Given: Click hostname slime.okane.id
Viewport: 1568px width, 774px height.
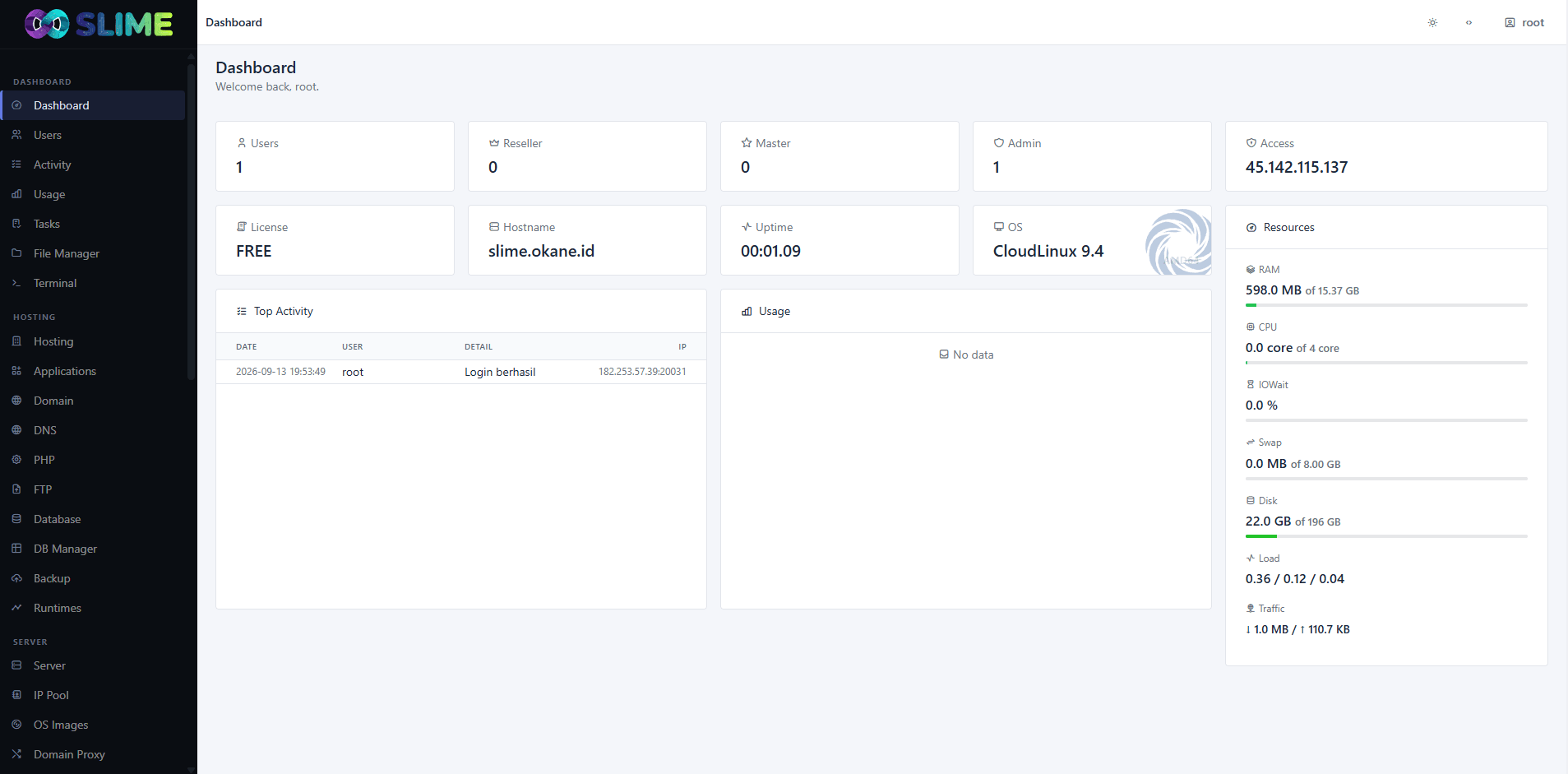Looking at the screenshot, I should tap(541, 251).
